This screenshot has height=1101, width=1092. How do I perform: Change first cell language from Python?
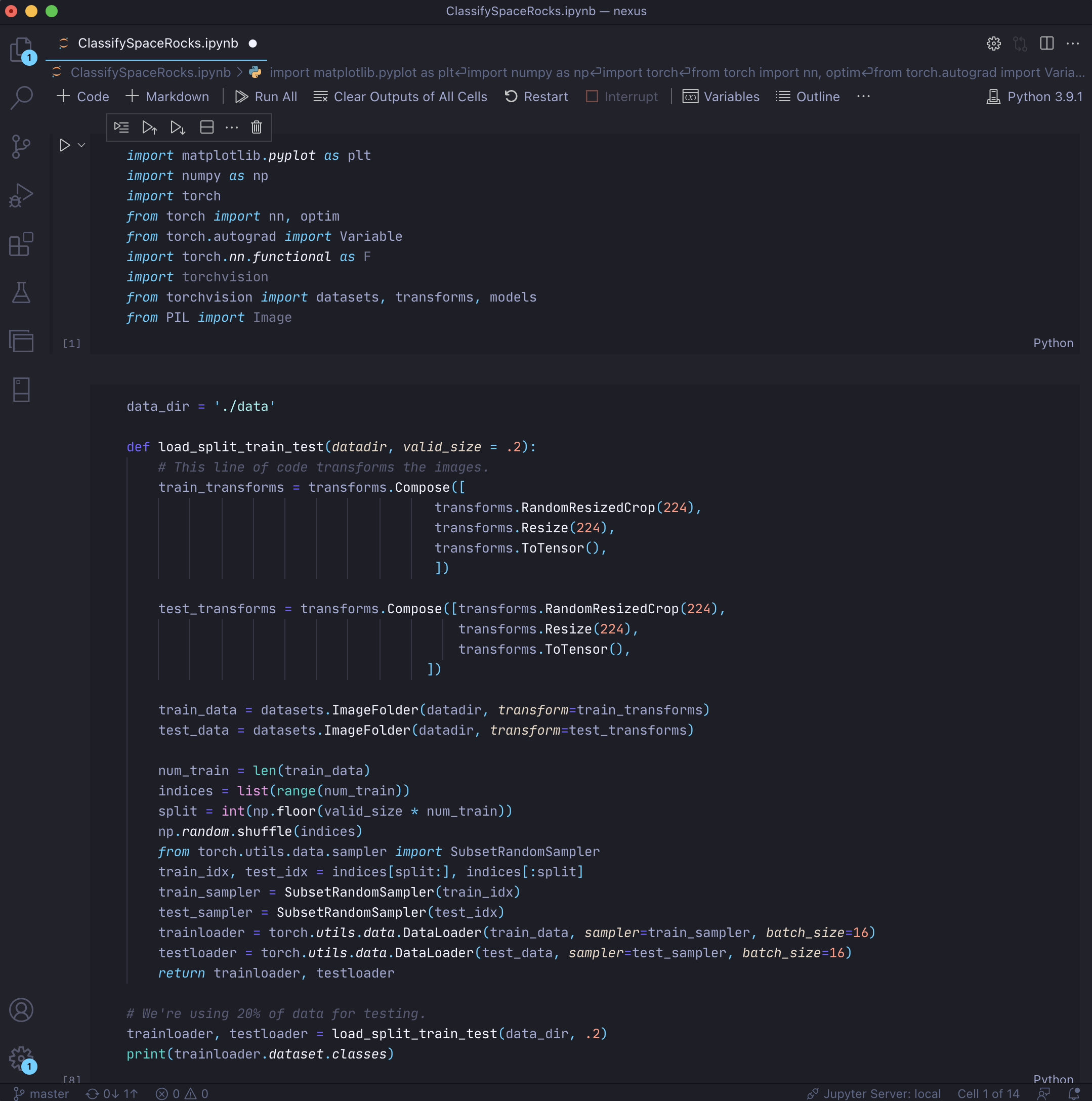(x=1053, y=343)
